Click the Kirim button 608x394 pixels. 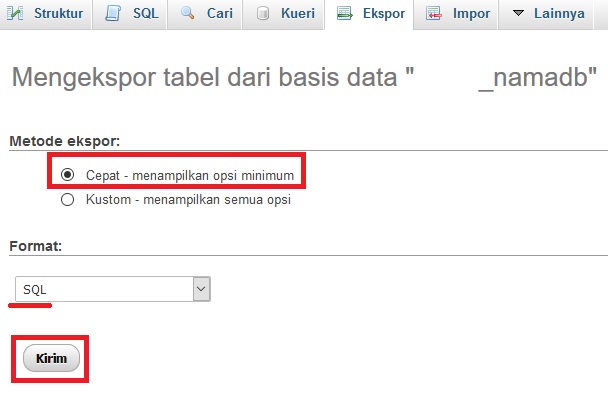click(x=51, y=358)
